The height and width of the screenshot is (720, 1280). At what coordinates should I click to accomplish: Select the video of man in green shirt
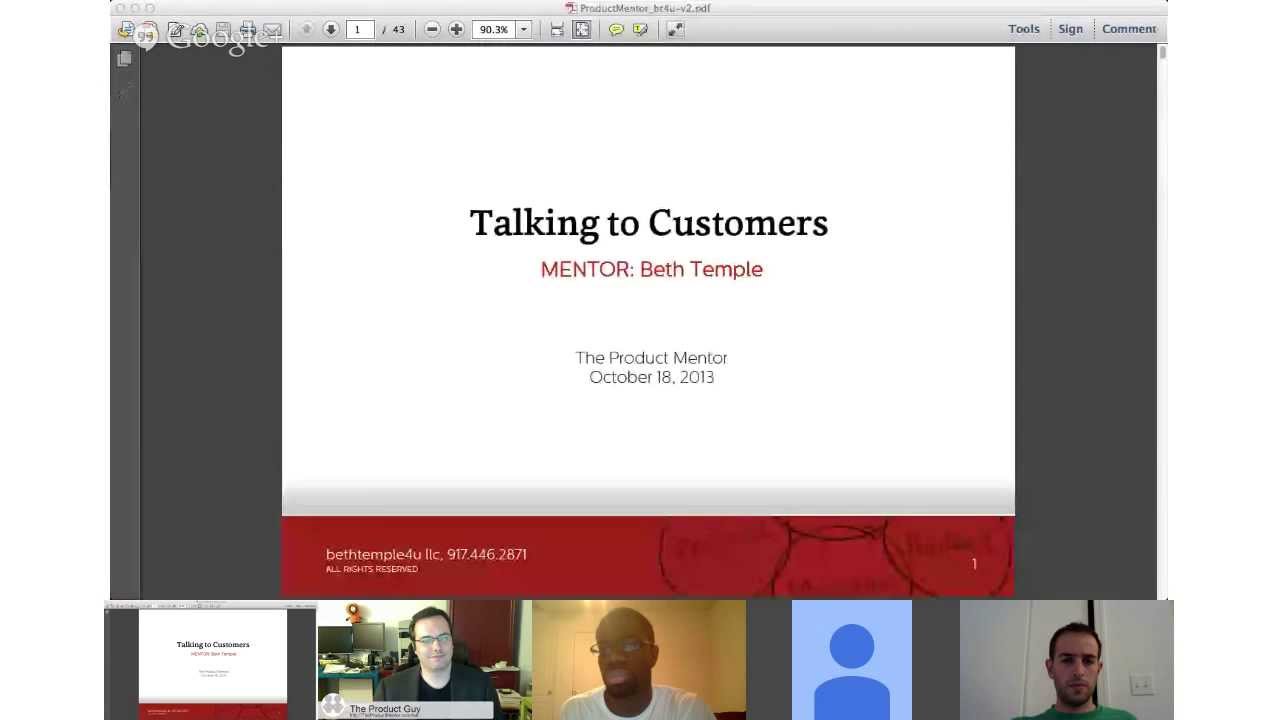point(1067,660)
